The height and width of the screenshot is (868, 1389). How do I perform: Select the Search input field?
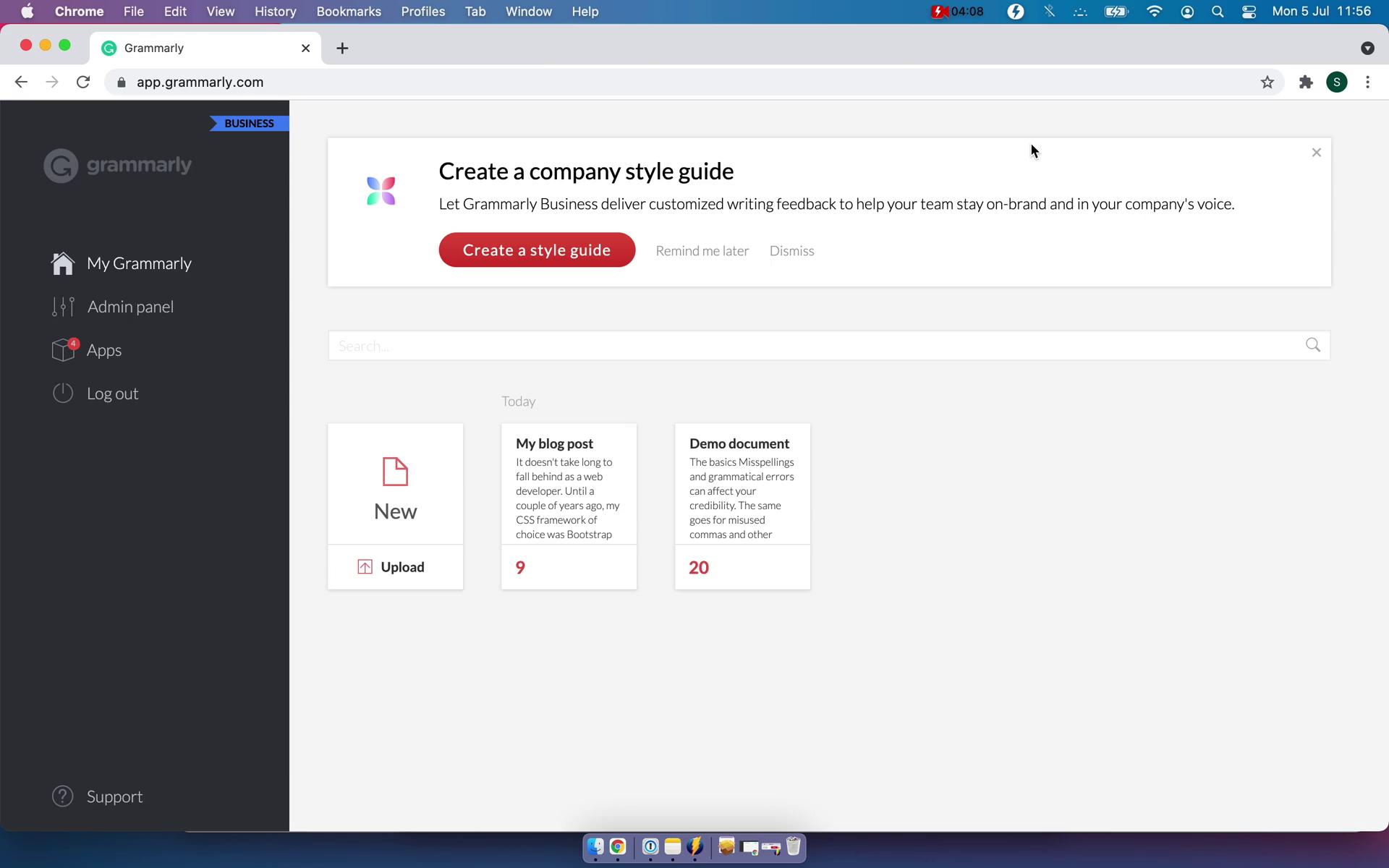pos(828,345)
